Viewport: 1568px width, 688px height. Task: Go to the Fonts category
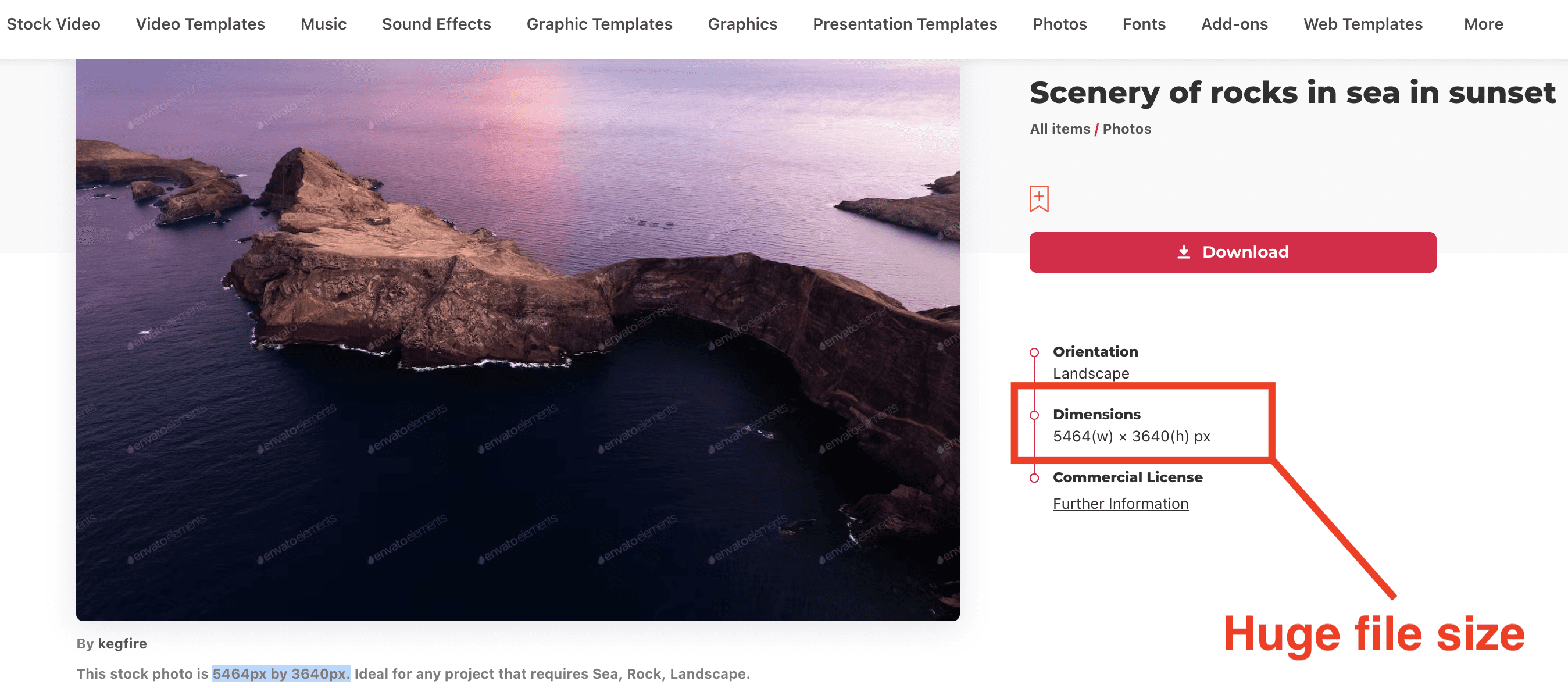pos(1143,24)
